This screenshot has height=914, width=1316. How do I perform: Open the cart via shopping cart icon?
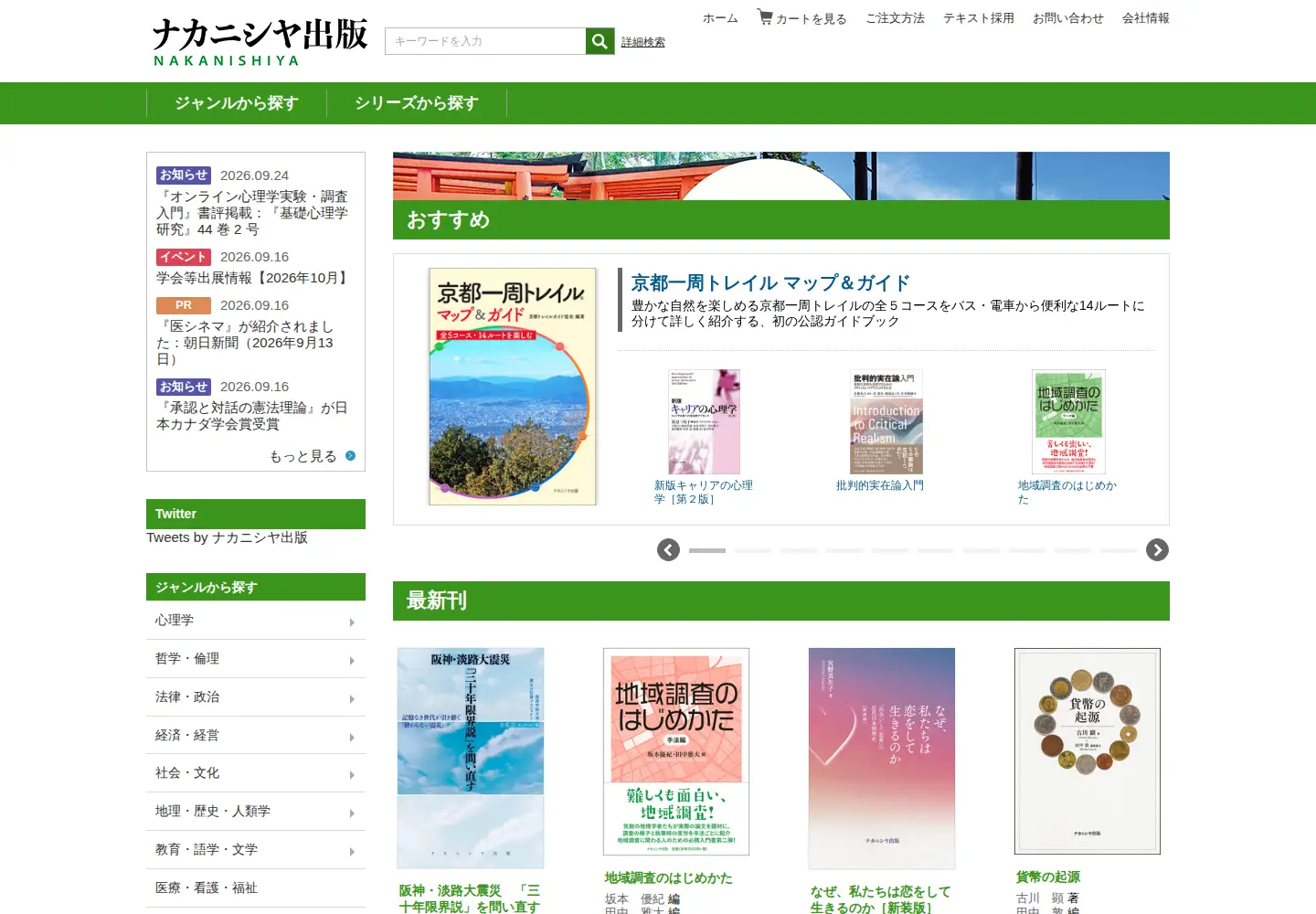765,17
